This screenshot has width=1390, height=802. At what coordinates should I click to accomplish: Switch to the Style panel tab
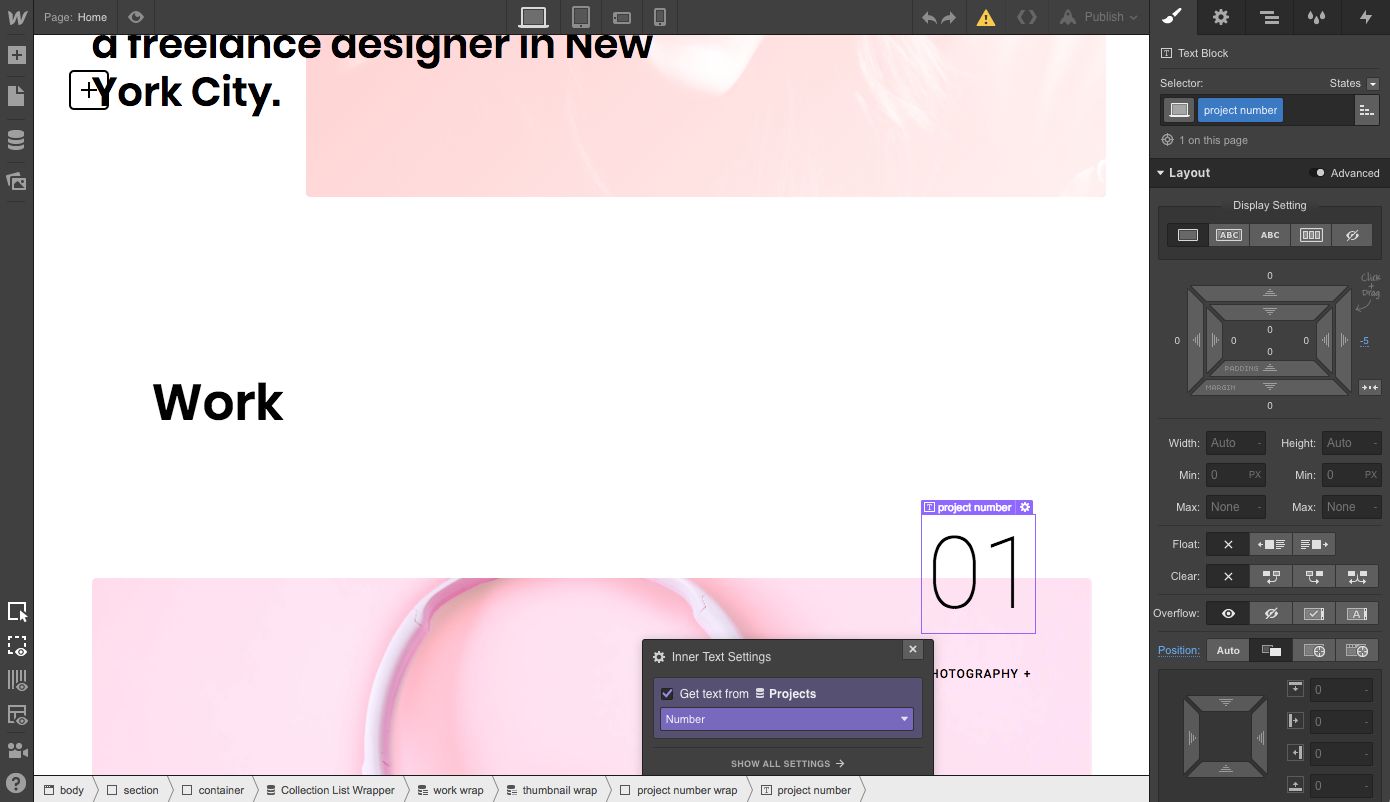pos(1174,17)
